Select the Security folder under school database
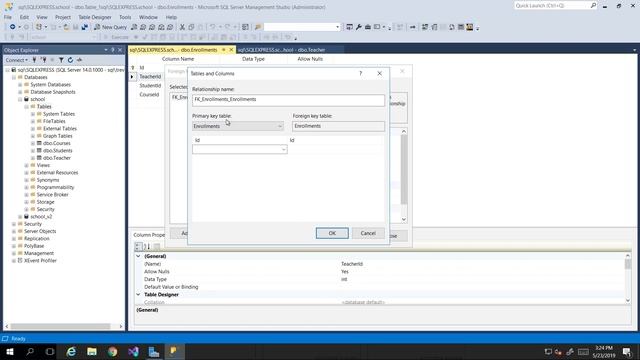640x360 pixels. point(45,209)
